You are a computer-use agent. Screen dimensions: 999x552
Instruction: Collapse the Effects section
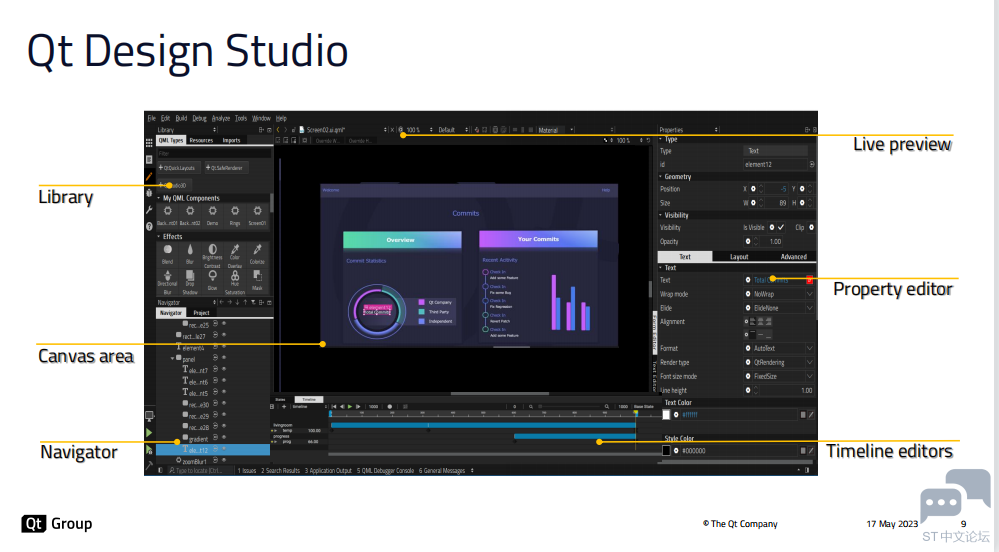pyautogui.click(x=159, y=236)
